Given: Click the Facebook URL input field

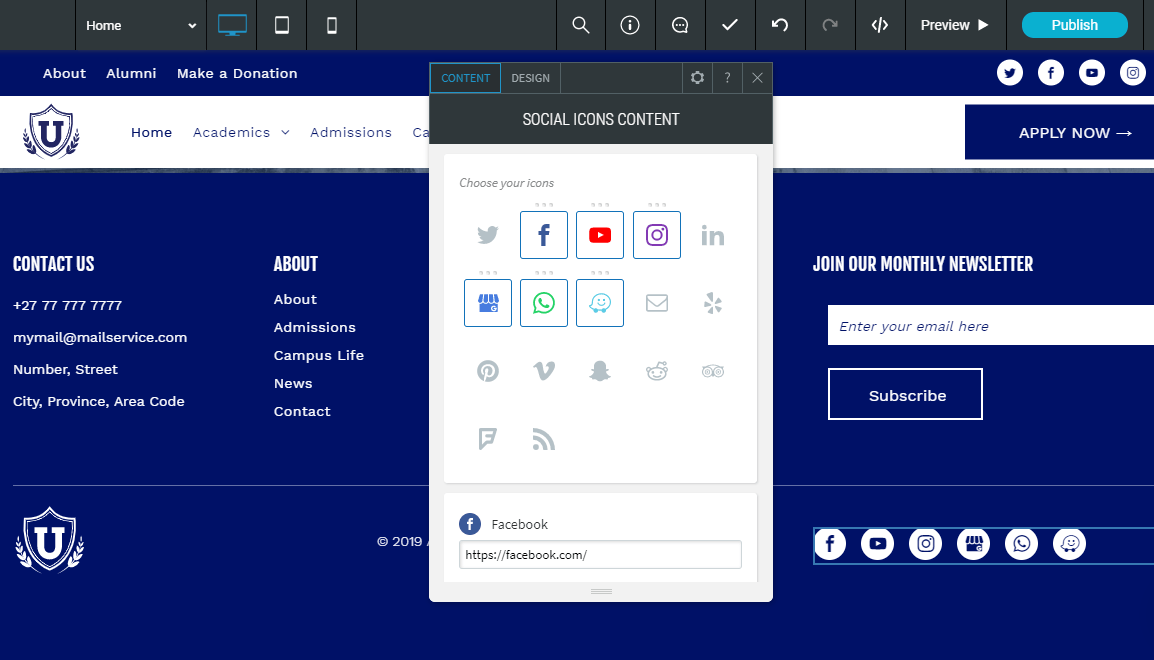Looking at the screenshot, I should 600,555.
